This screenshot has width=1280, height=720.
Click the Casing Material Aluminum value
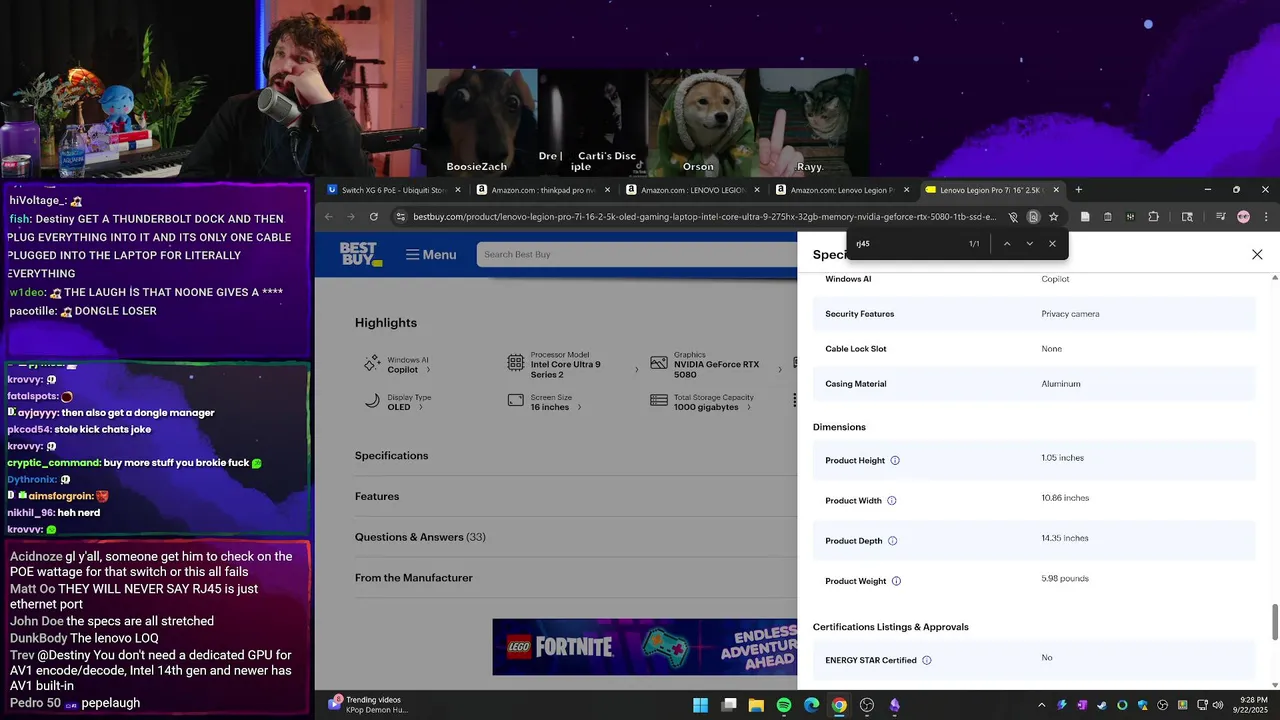1060,384
